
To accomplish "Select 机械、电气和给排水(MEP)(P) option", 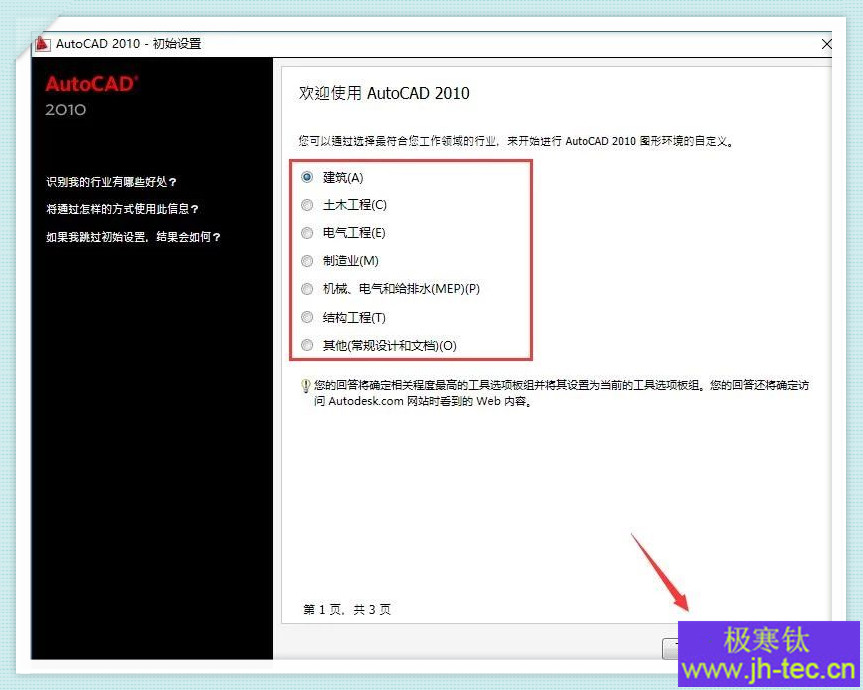I will 307,289.
